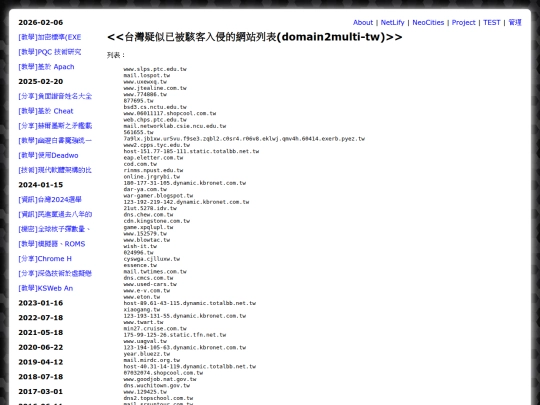Viewport: 540px width, 405px height.
Task: Click the dns2.topschool.com.tw list entry
Action: point(158,398)
